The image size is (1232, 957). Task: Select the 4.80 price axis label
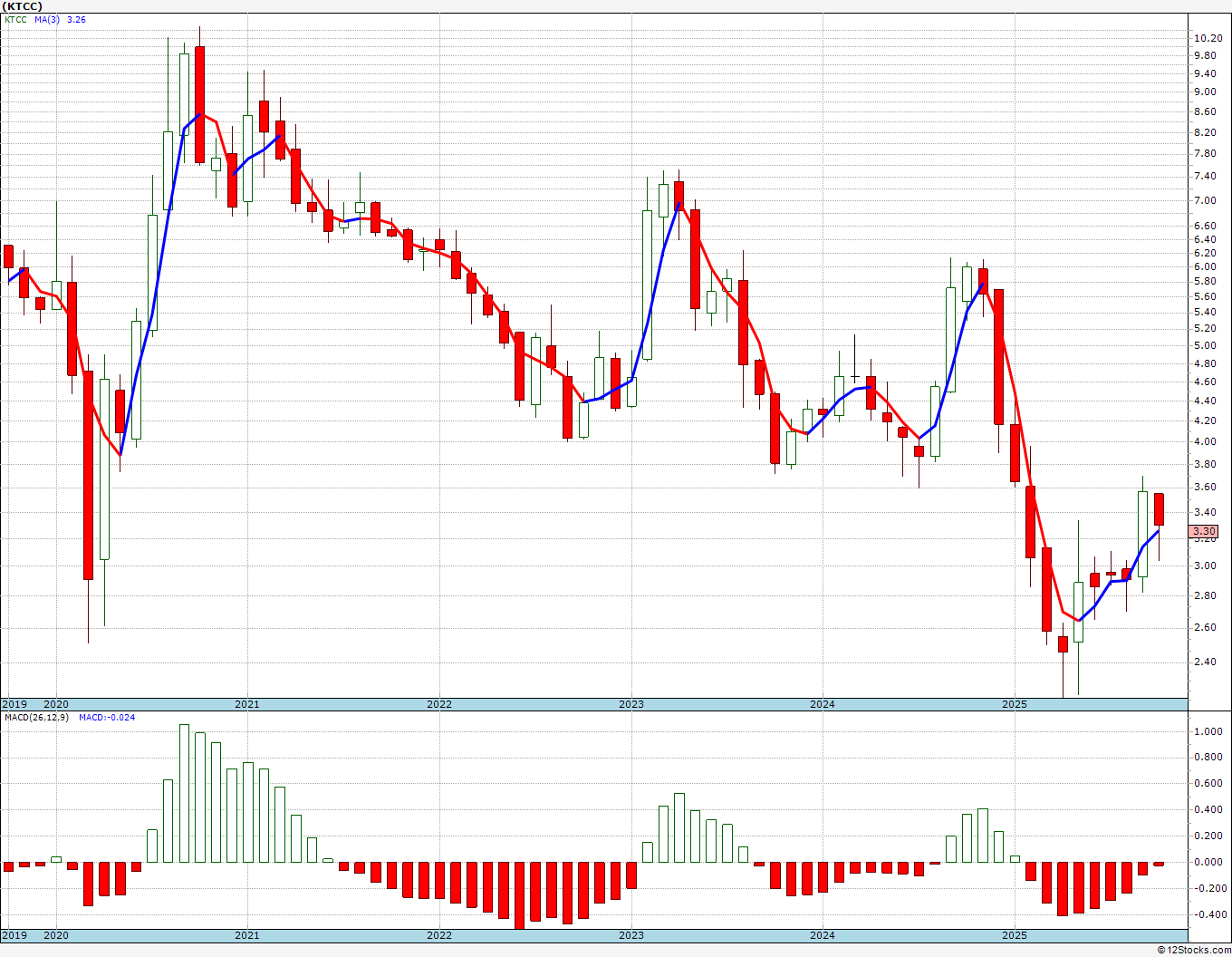pos(1205,363)
